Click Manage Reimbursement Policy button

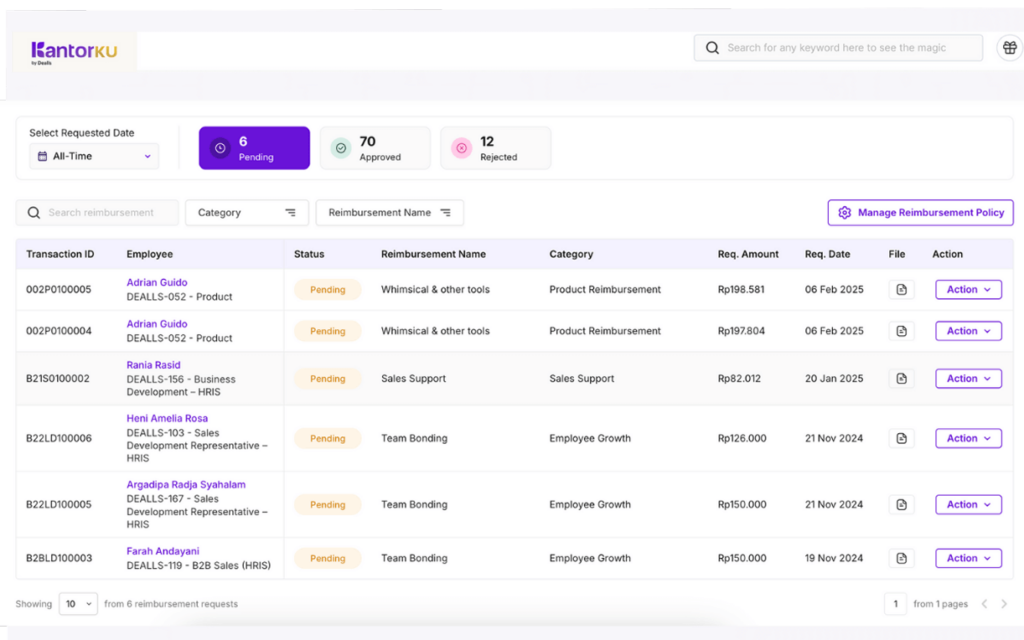click(920, 212)
